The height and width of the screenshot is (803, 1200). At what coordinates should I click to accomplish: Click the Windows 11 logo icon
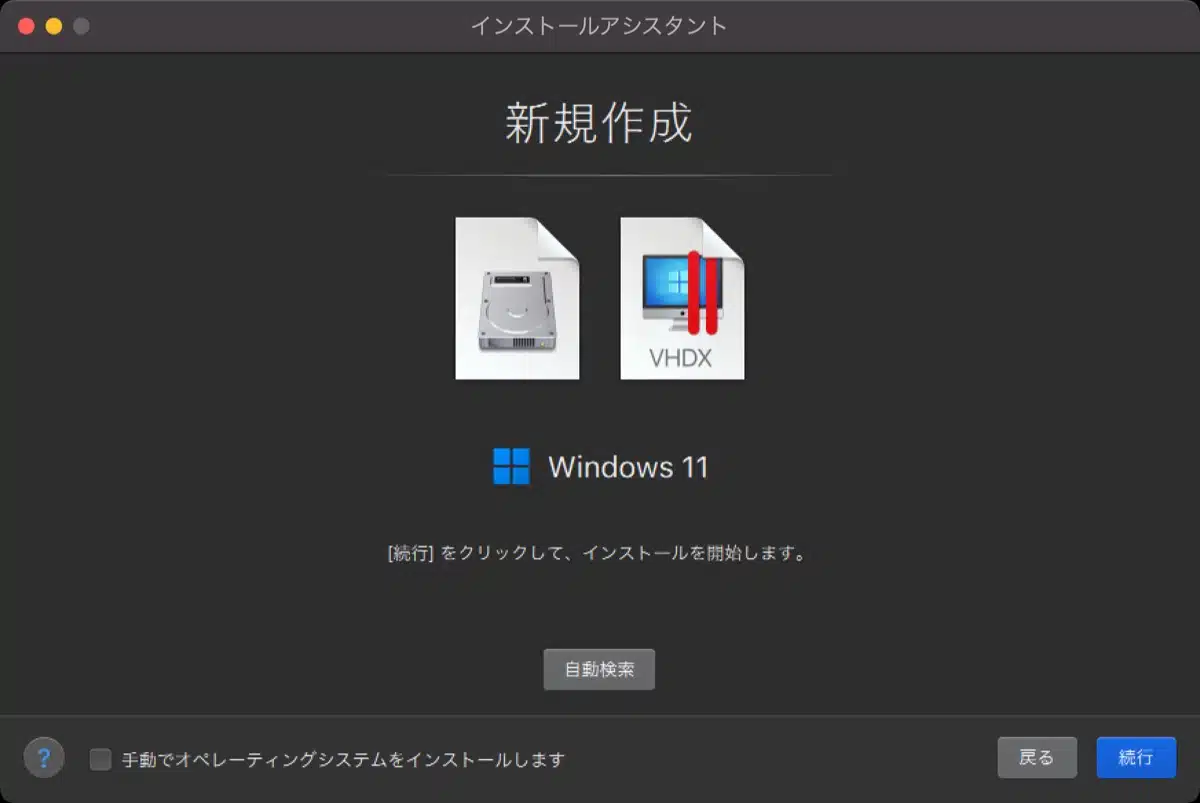click(511, 466)
